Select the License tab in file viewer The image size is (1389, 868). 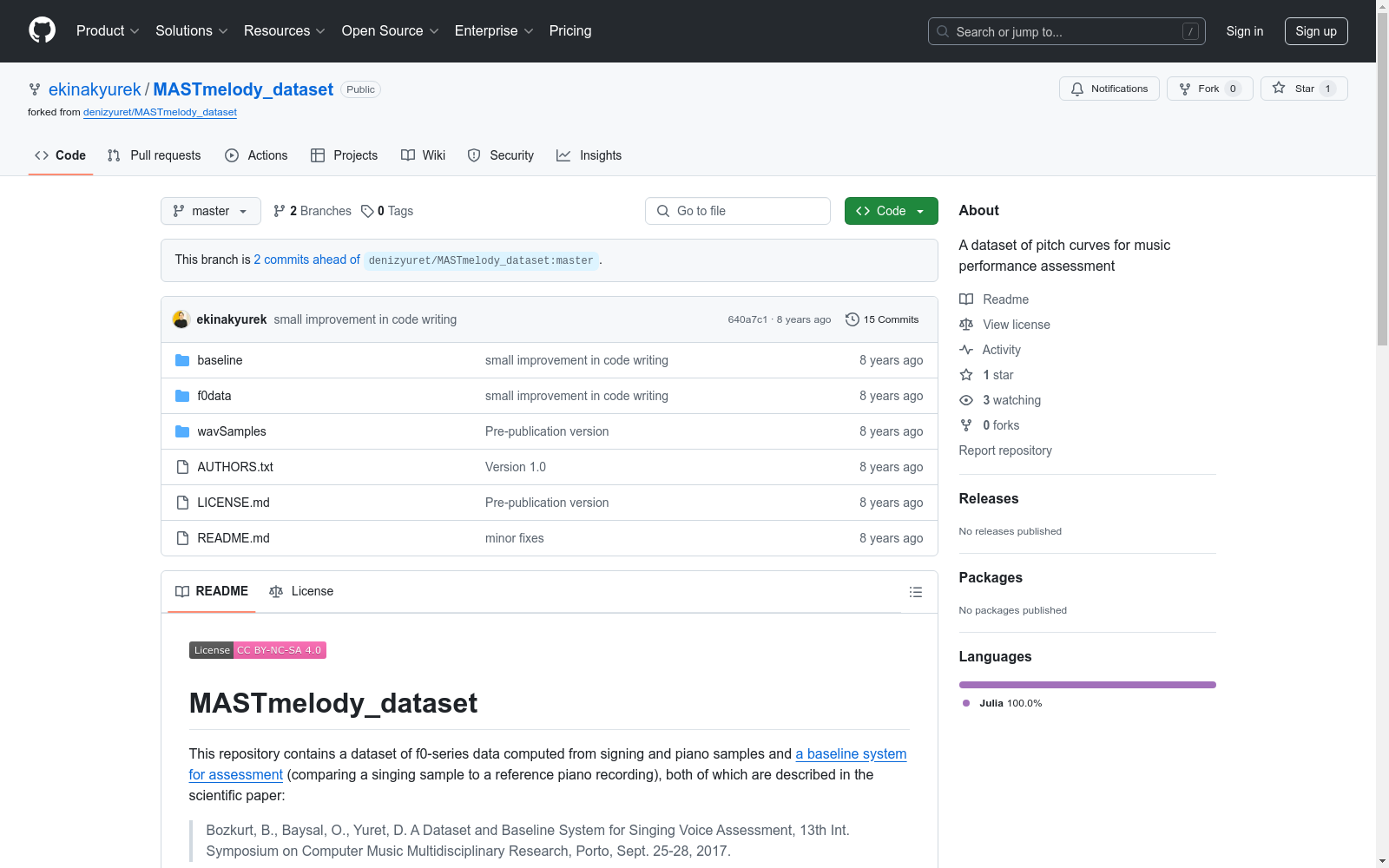(301, 591)
